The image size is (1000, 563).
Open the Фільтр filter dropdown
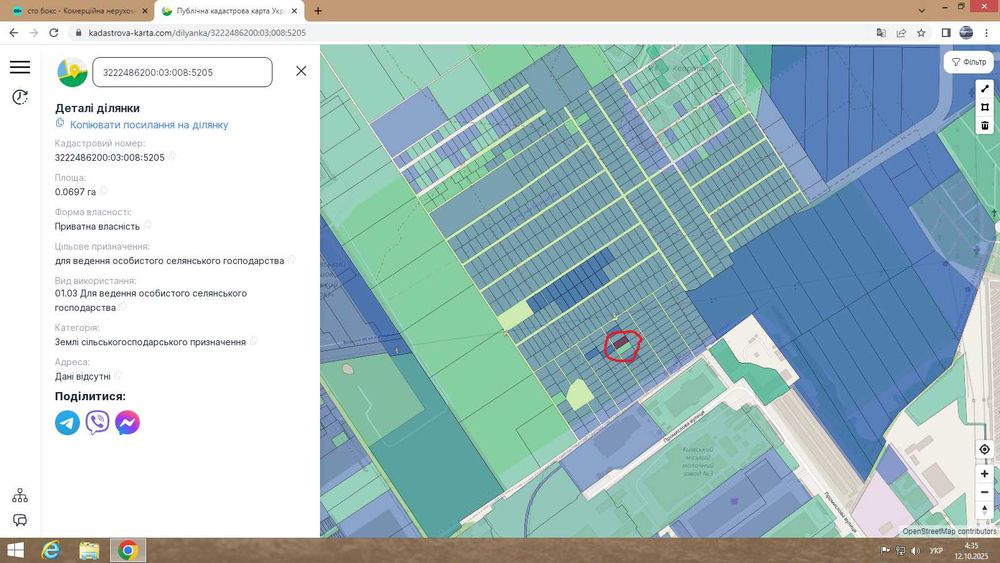point(969,62)
